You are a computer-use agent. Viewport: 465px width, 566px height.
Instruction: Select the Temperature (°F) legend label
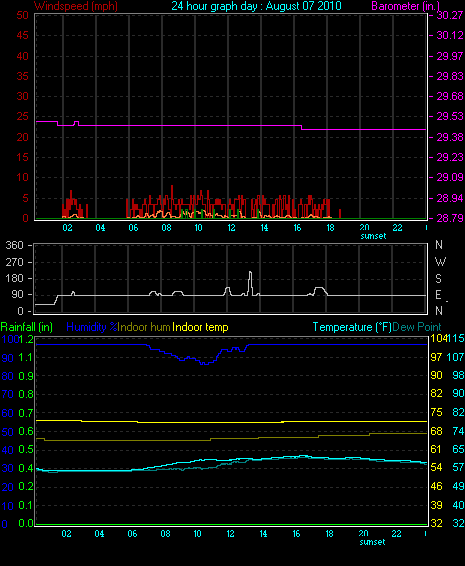(352, 327)
